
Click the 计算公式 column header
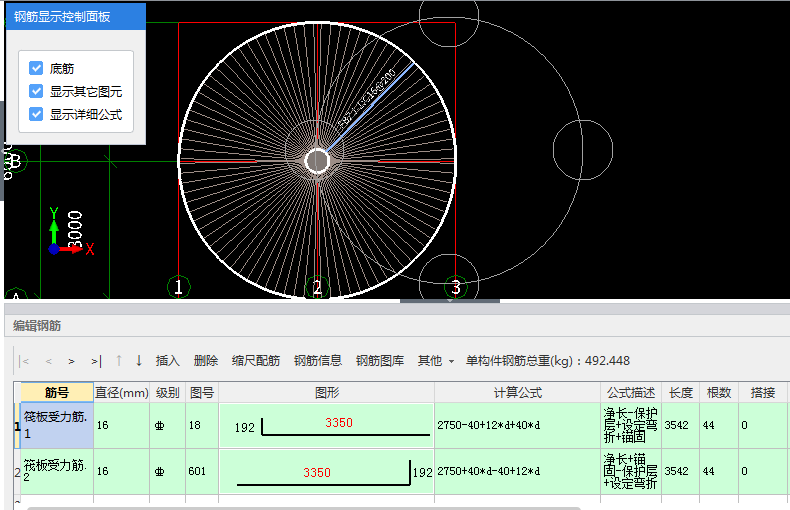(x=517, y=393)
